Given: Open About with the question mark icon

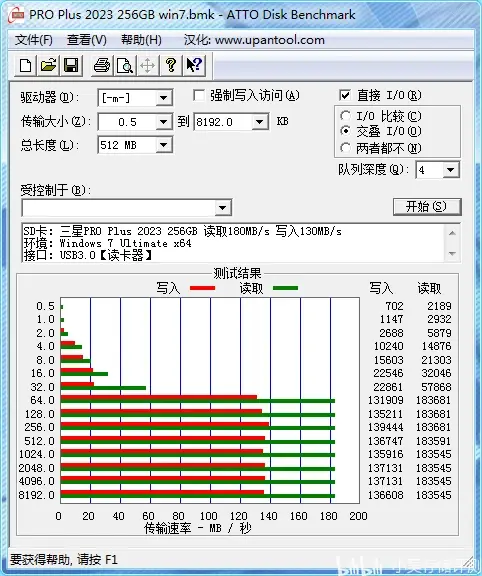Looking at the screenshot, I should (x=170, y=65).
